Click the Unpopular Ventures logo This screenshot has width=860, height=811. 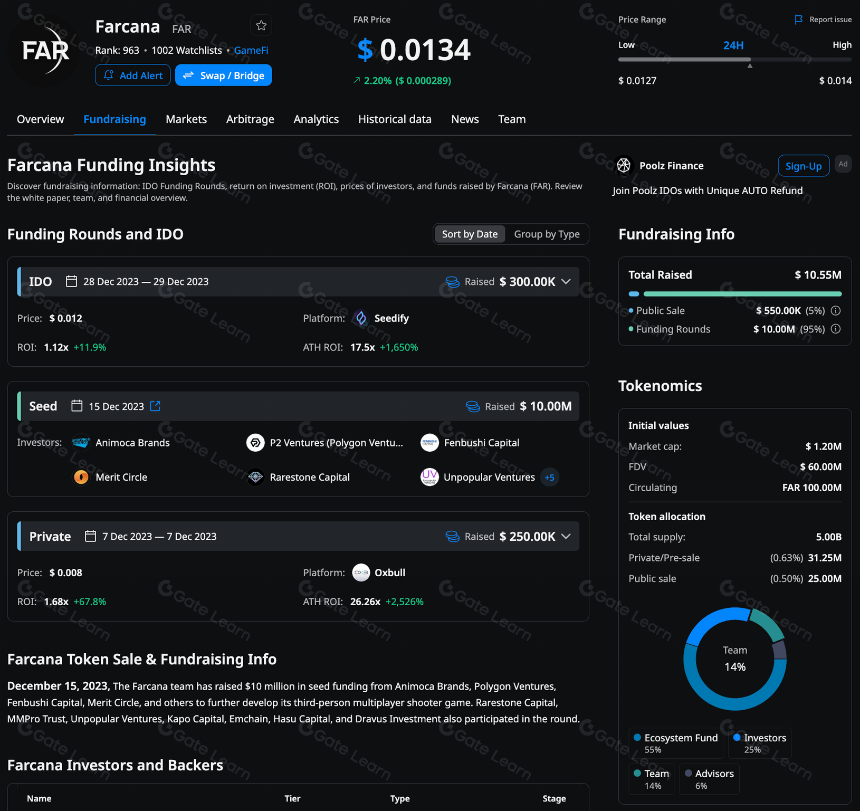429,477
